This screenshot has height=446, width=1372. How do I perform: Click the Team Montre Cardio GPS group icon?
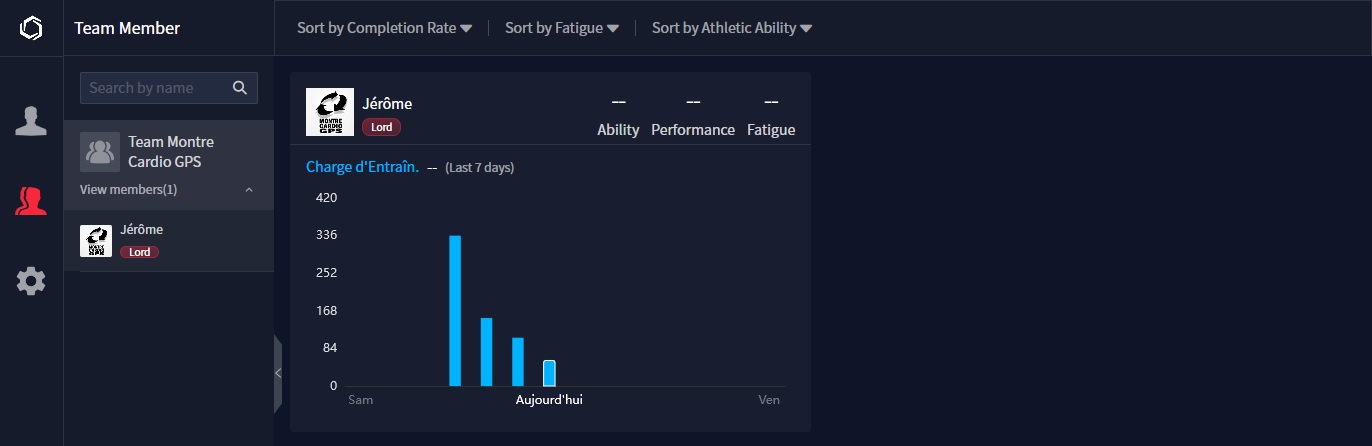[x=100, y=152]
